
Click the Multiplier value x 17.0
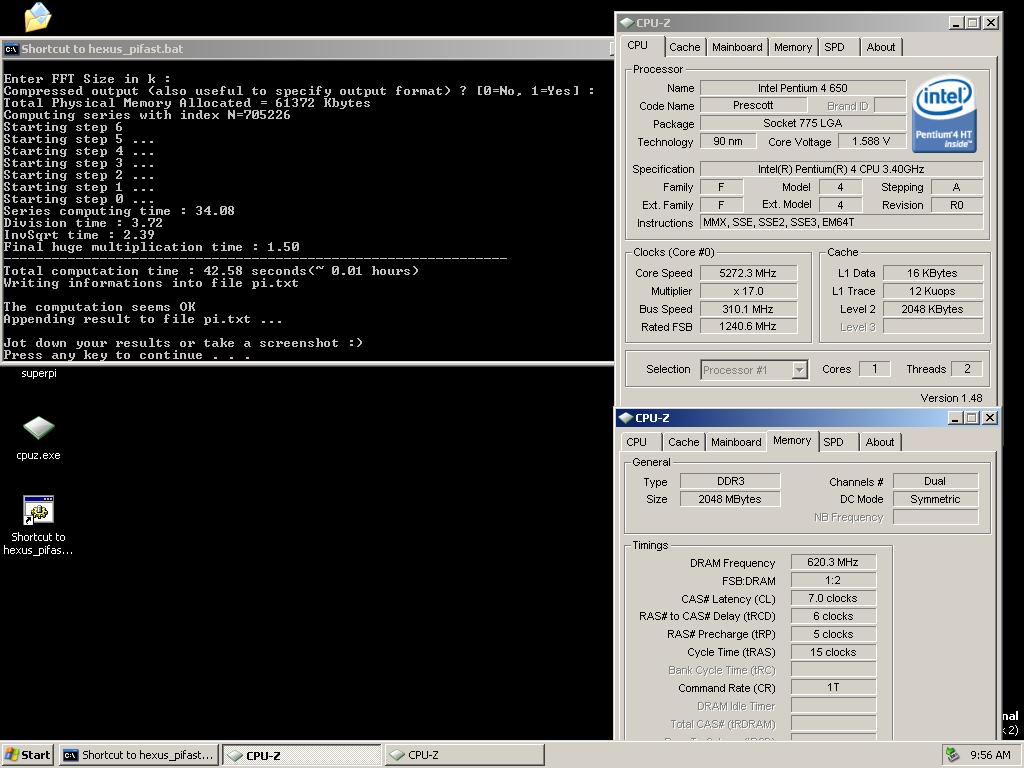(x=748, y=291)
